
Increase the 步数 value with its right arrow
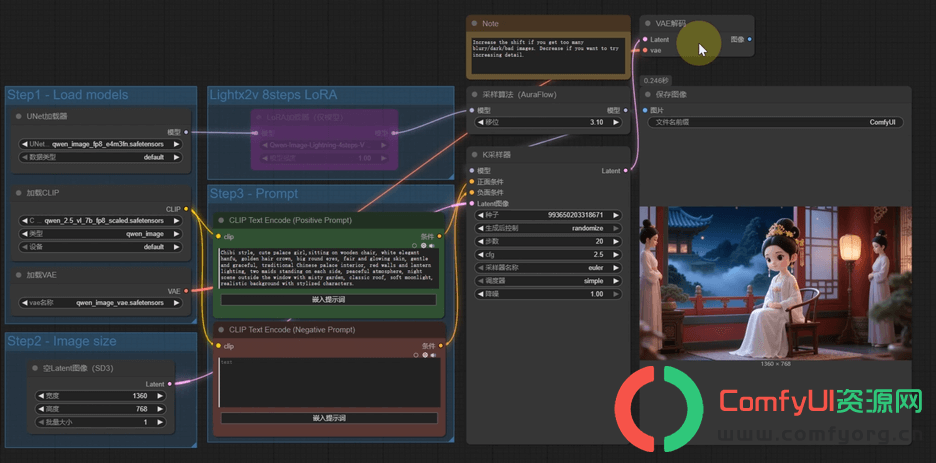(x=615, y=242)
